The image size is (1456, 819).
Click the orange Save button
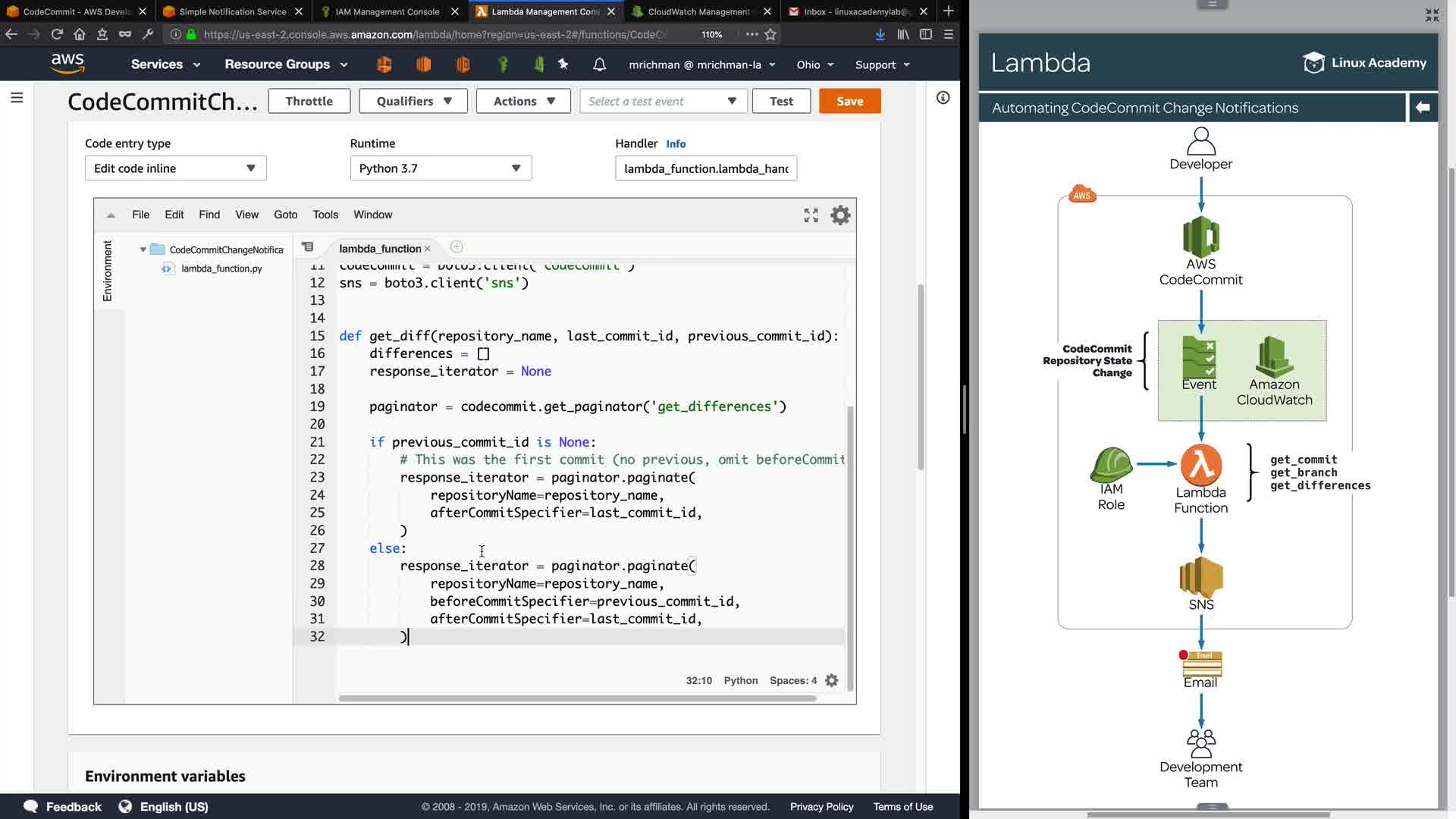849,101
